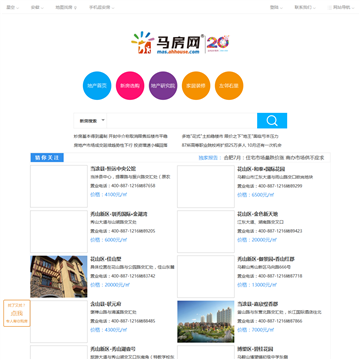This screenshot has height=360, width=360.
Task: Click the price 7000元/㎡
Action: tap(255, 330)
